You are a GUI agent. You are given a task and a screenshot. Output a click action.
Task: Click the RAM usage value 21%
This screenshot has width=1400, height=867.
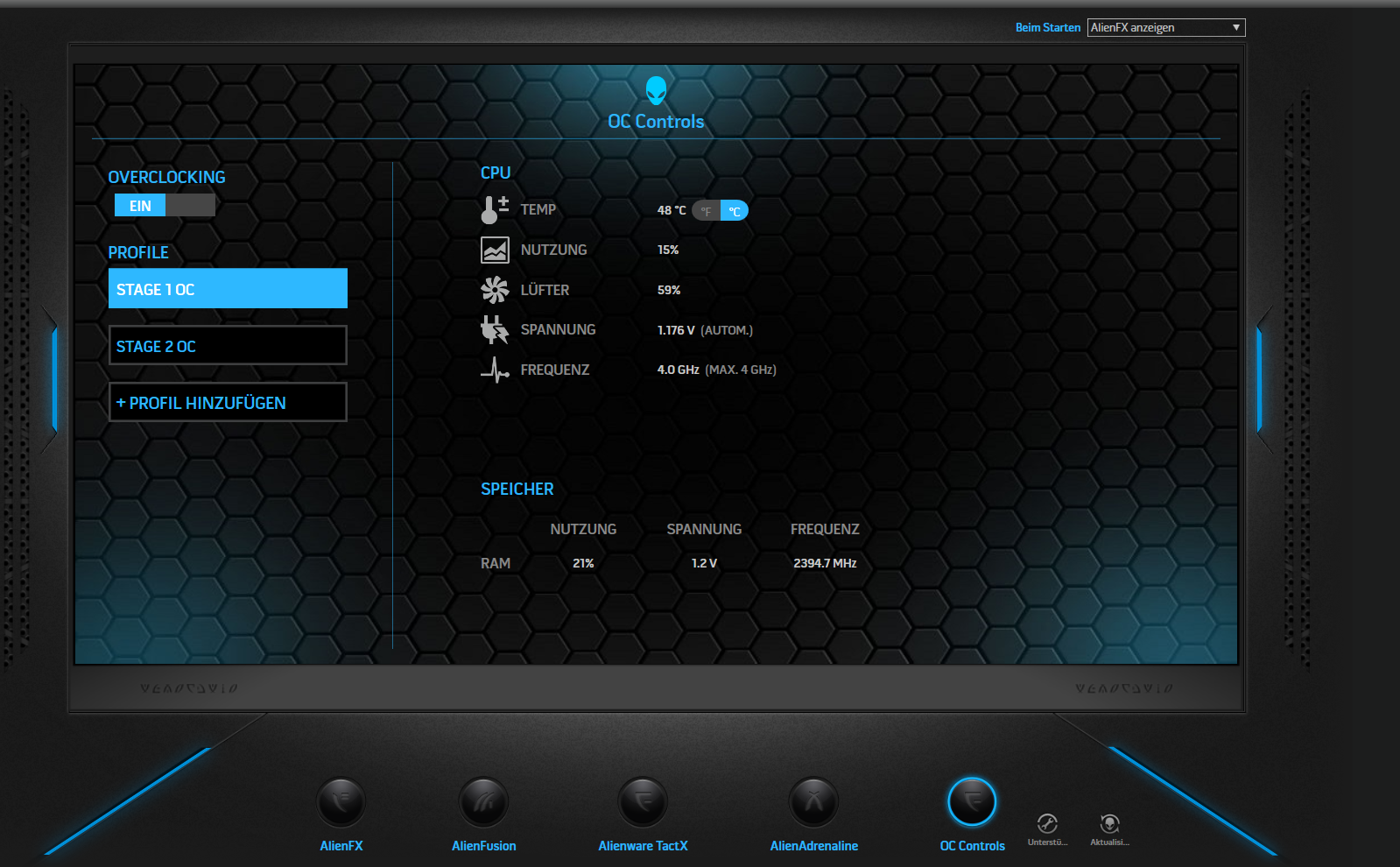[x=583, y=563]
